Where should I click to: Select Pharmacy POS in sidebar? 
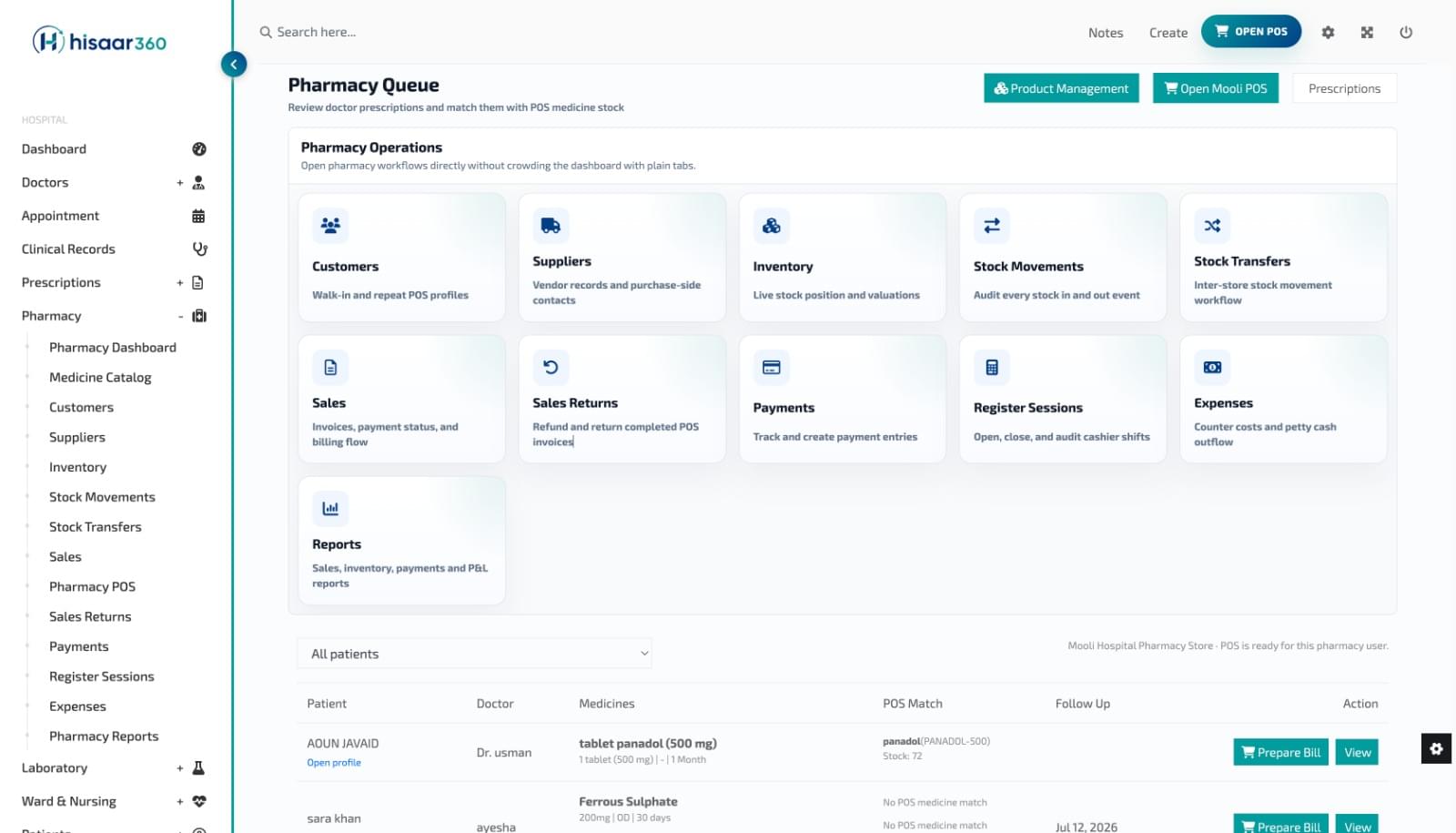pos(92,587)
